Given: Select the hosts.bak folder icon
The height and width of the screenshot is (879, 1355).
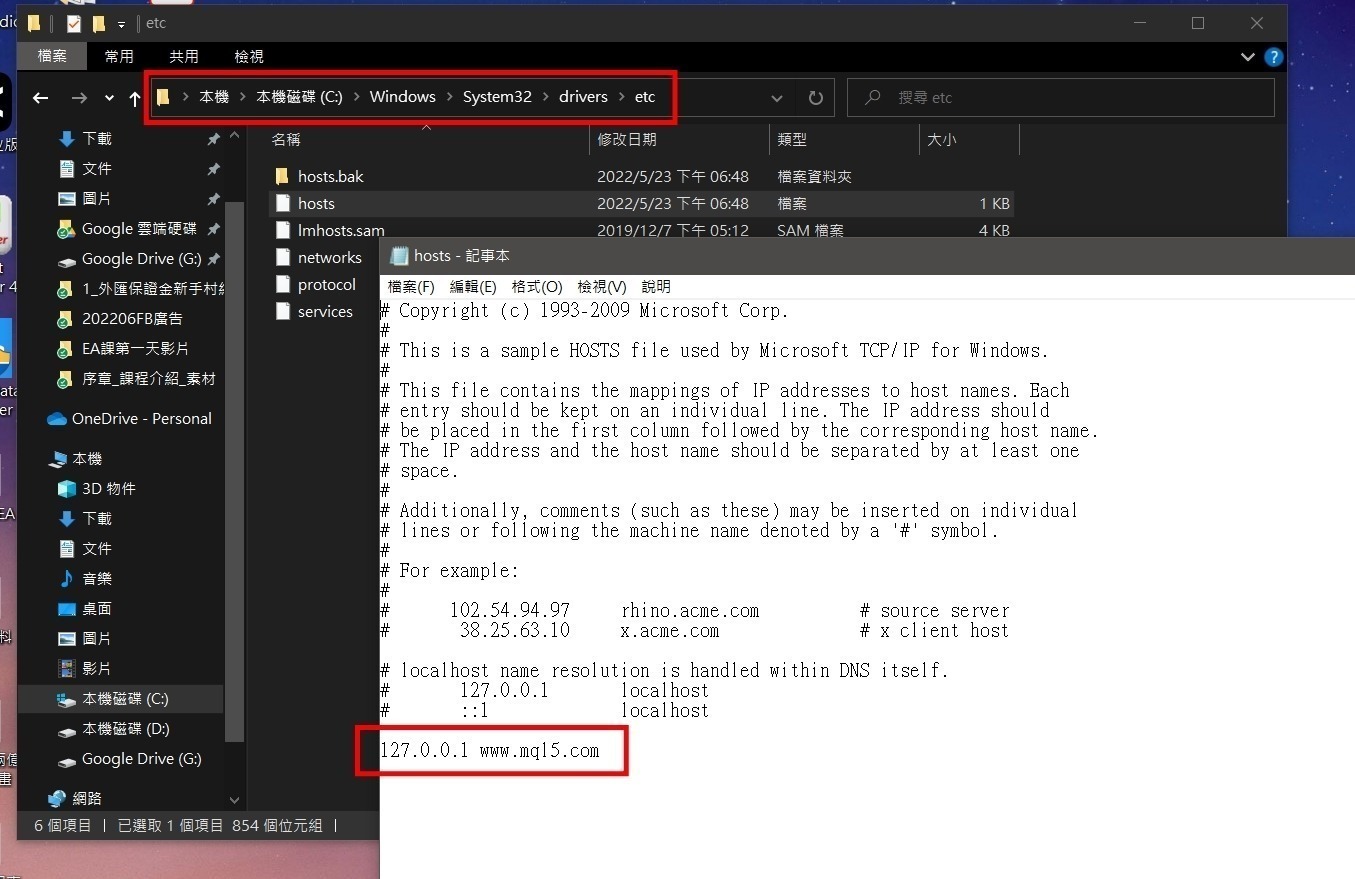Looking at the screenshot, I should 281,176.
